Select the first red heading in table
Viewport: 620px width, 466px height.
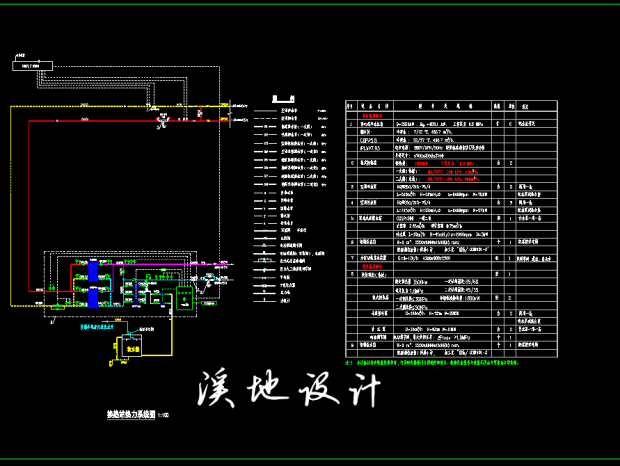378,115
